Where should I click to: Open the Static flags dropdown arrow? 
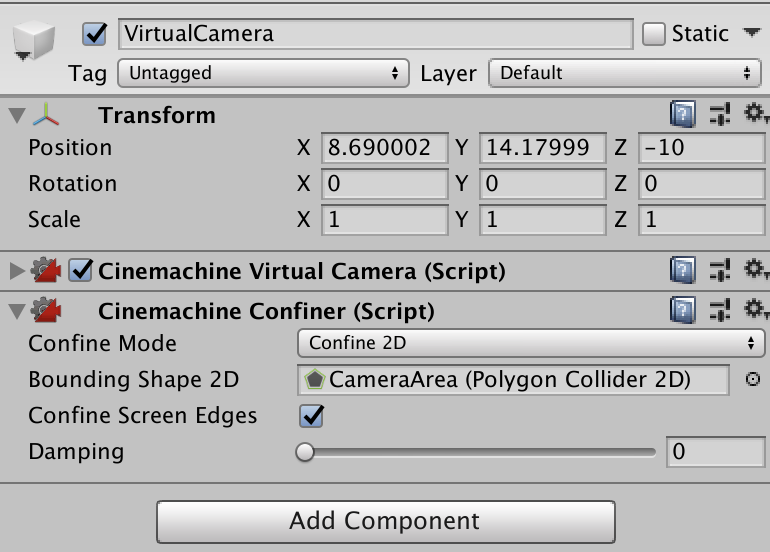[751, 33]
